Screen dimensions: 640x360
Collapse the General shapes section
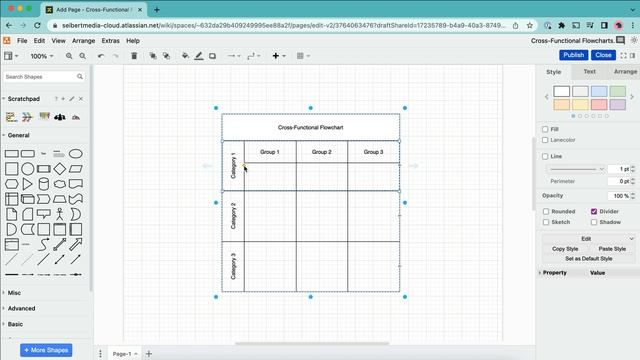[18, 135]
